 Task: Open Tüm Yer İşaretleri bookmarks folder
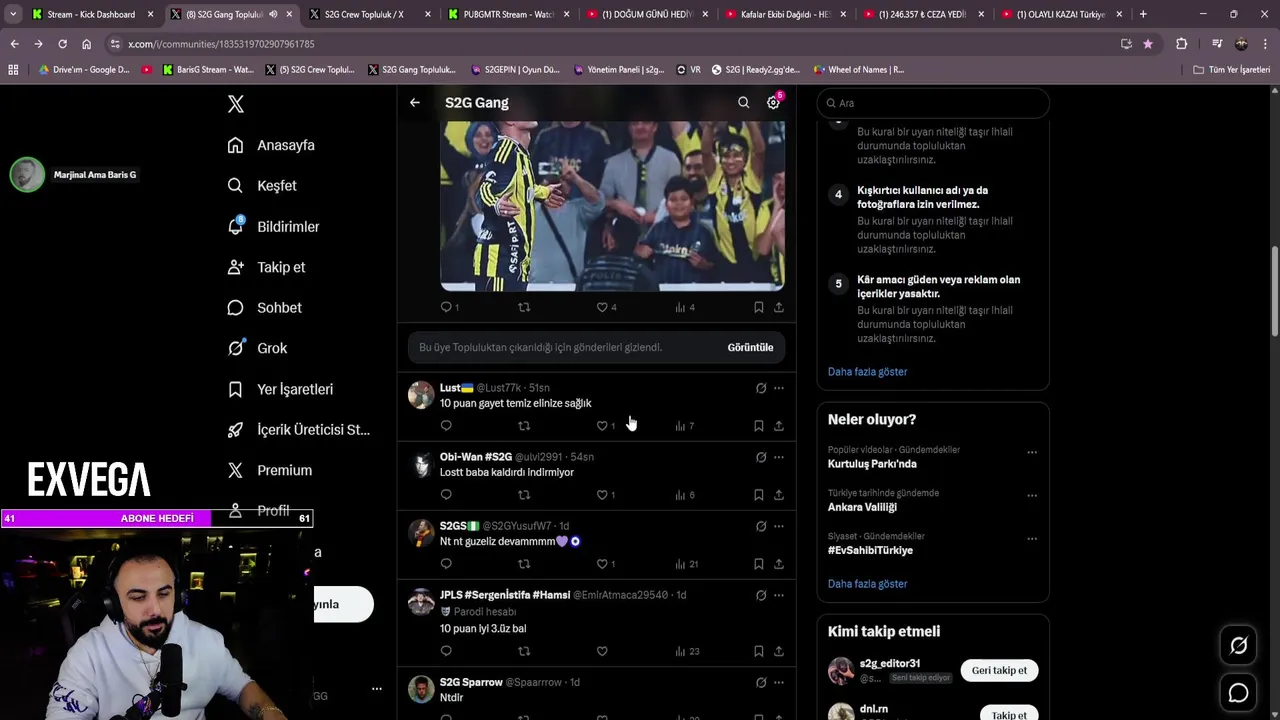[x=1231, y=70]
